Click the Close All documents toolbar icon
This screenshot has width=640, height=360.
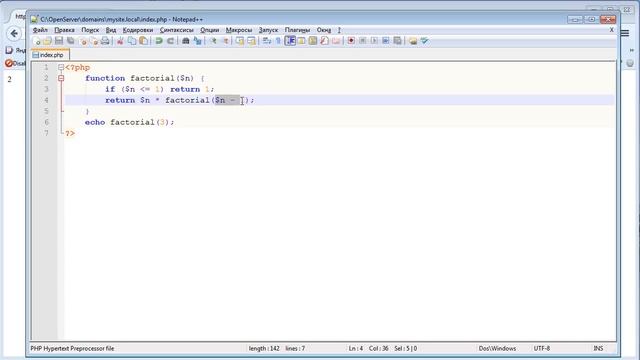point(94,41)
